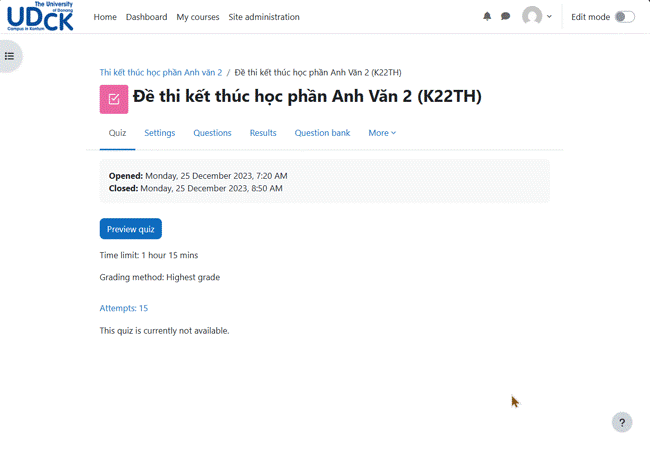Open My courses in top navigation

pos(197,17)
